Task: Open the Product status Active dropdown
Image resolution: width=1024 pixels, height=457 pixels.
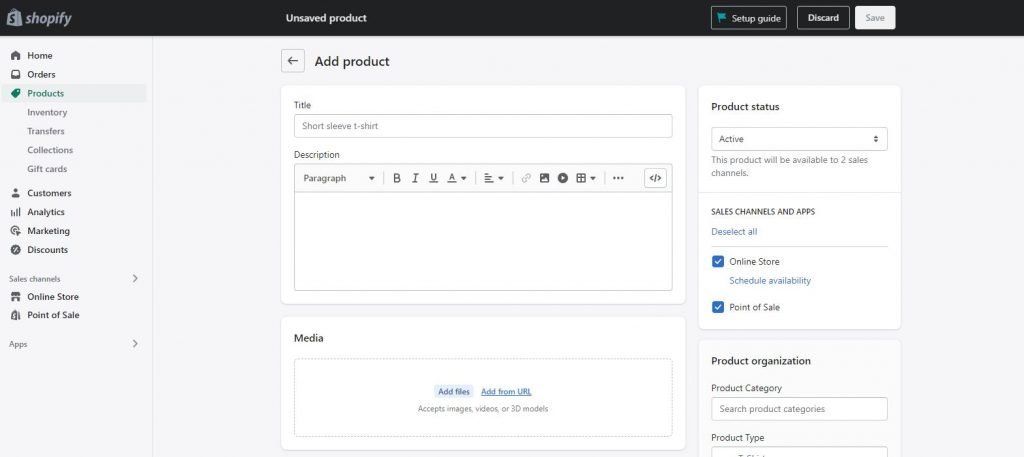Action: (799, 139)
